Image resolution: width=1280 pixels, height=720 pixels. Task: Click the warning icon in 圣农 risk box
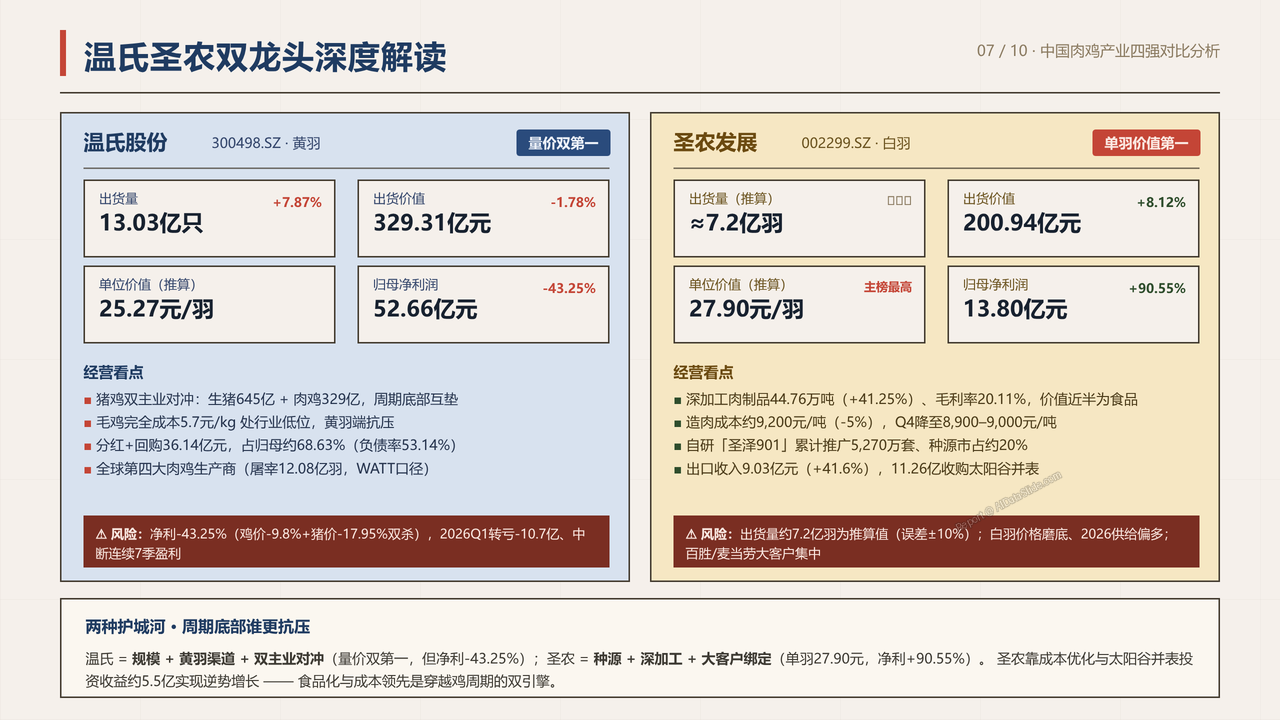pos(692,534)
